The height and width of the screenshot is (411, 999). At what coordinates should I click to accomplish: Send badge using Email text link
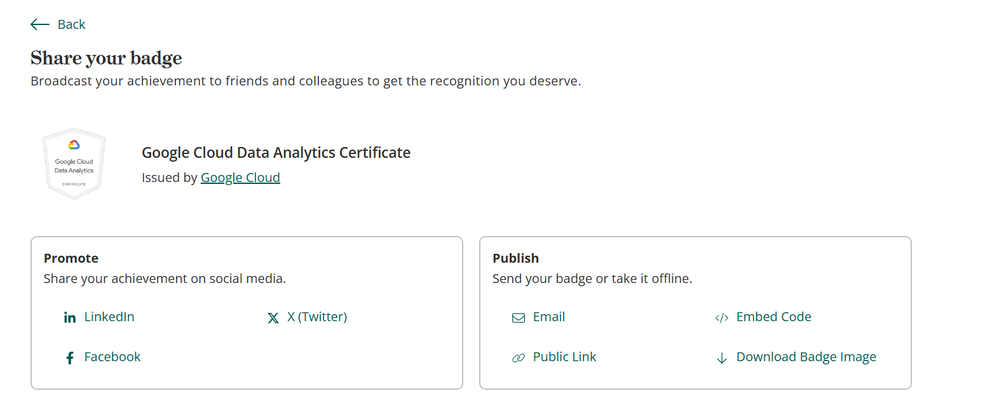tap(549, 317)
